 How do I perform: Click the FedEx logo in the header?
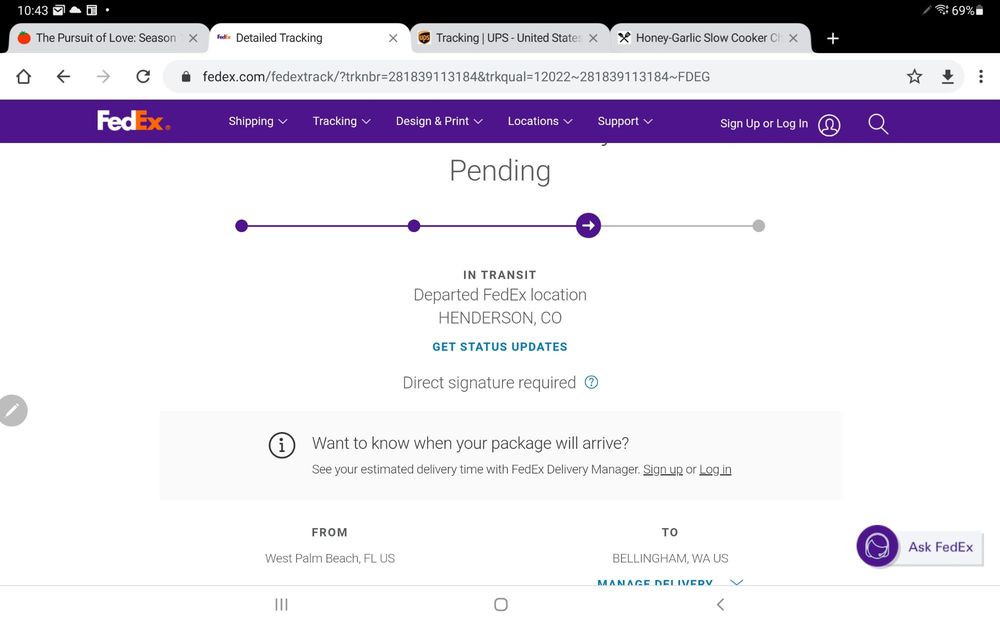click(133, 121)
